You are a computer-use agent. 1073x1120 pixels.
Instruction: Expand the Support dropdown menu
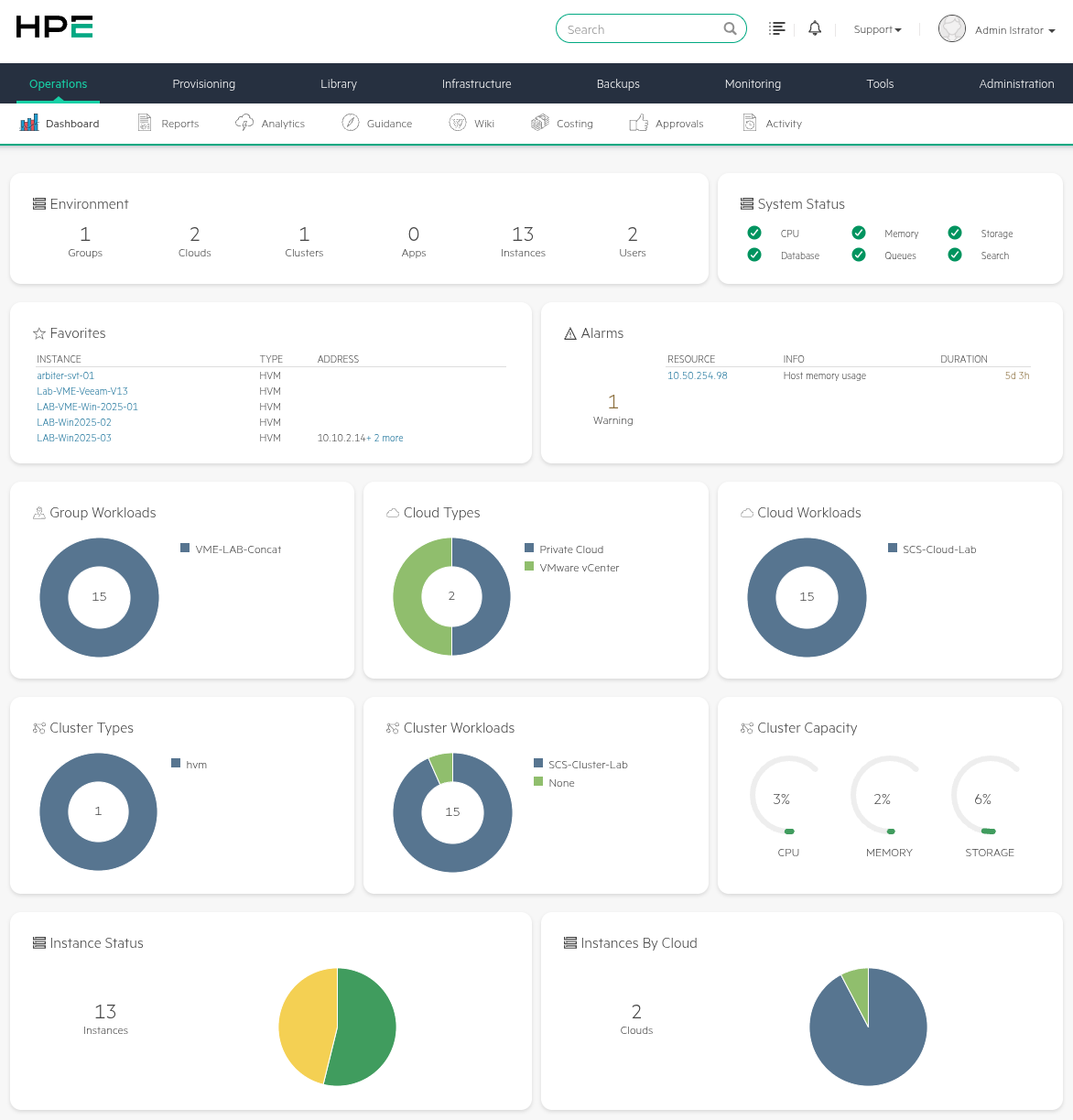pos(877,29)
